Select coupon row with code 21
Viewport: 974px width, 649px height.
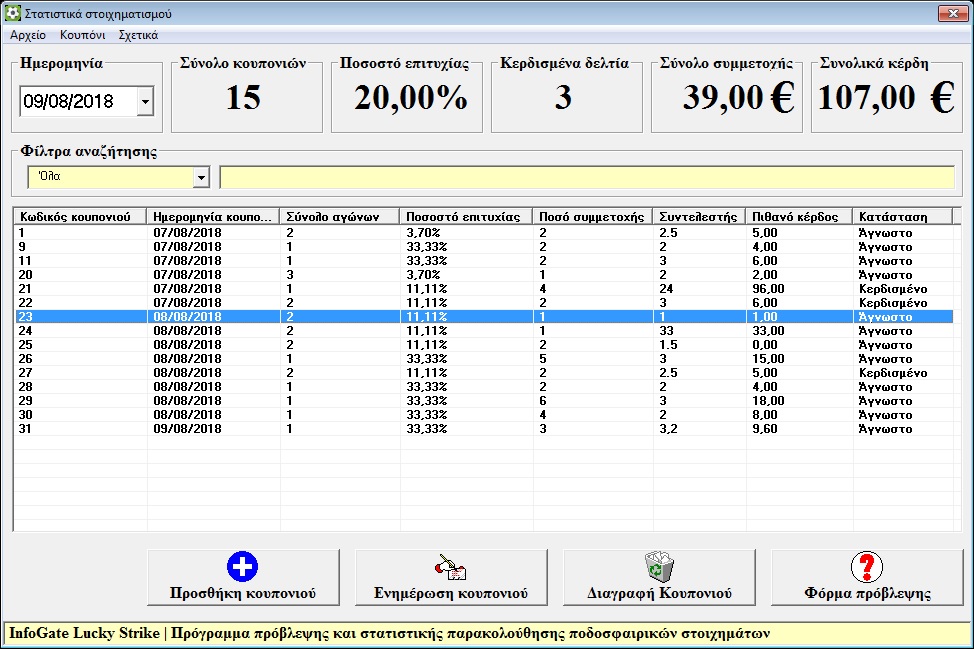(80, 288)
